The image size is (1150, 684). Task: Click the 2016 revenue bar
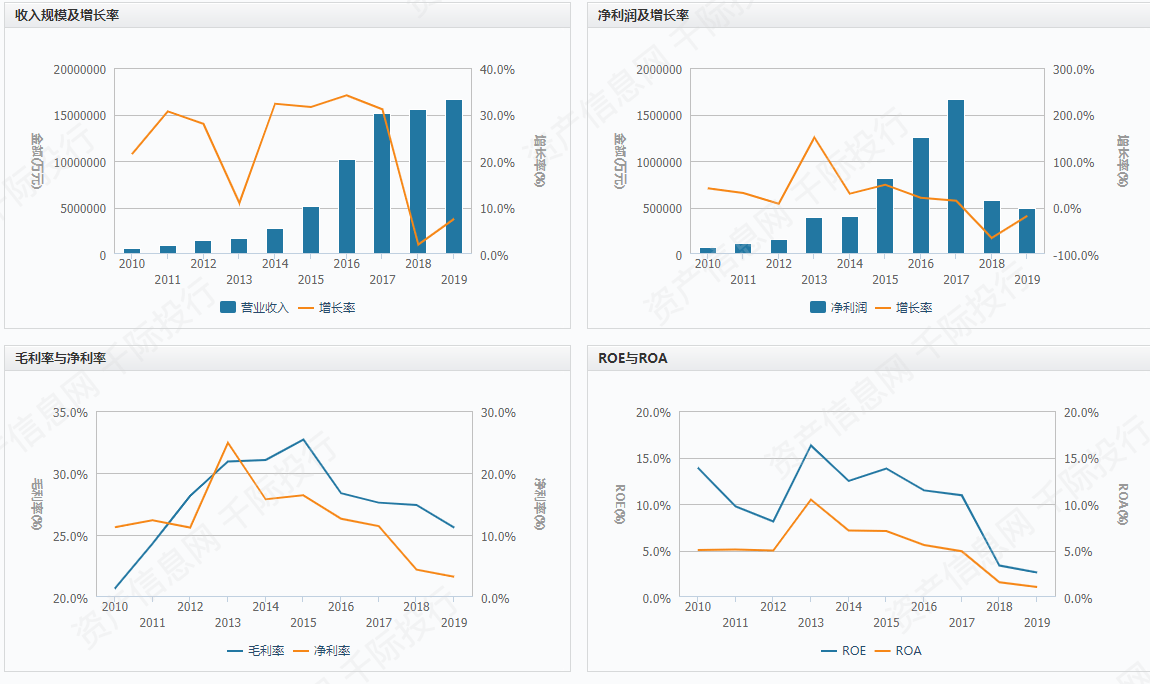347,207
